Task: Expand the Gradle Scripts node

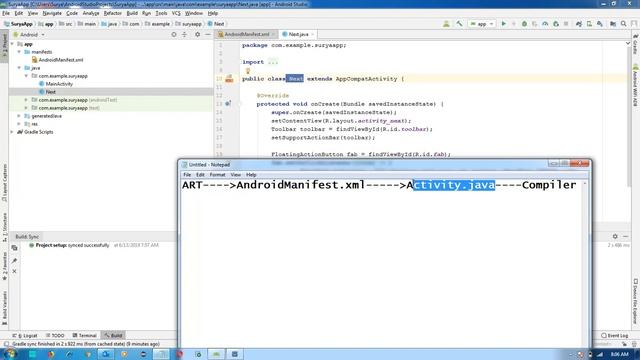Action: coord(12,132)
